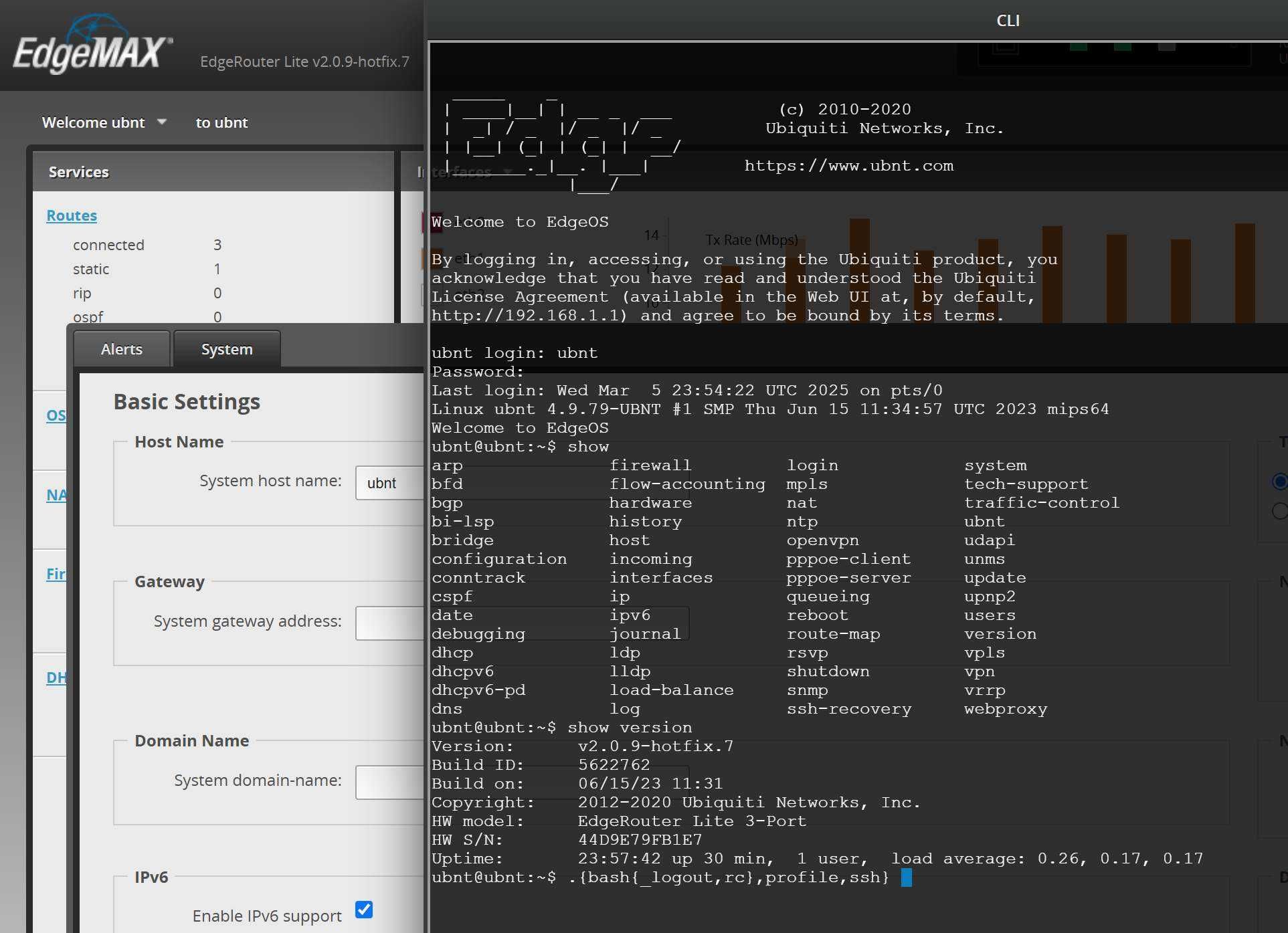Click the 'ubnt login: ubnt' line
The height and width of the screenshot is (933, 1288).
coord(515,353)
